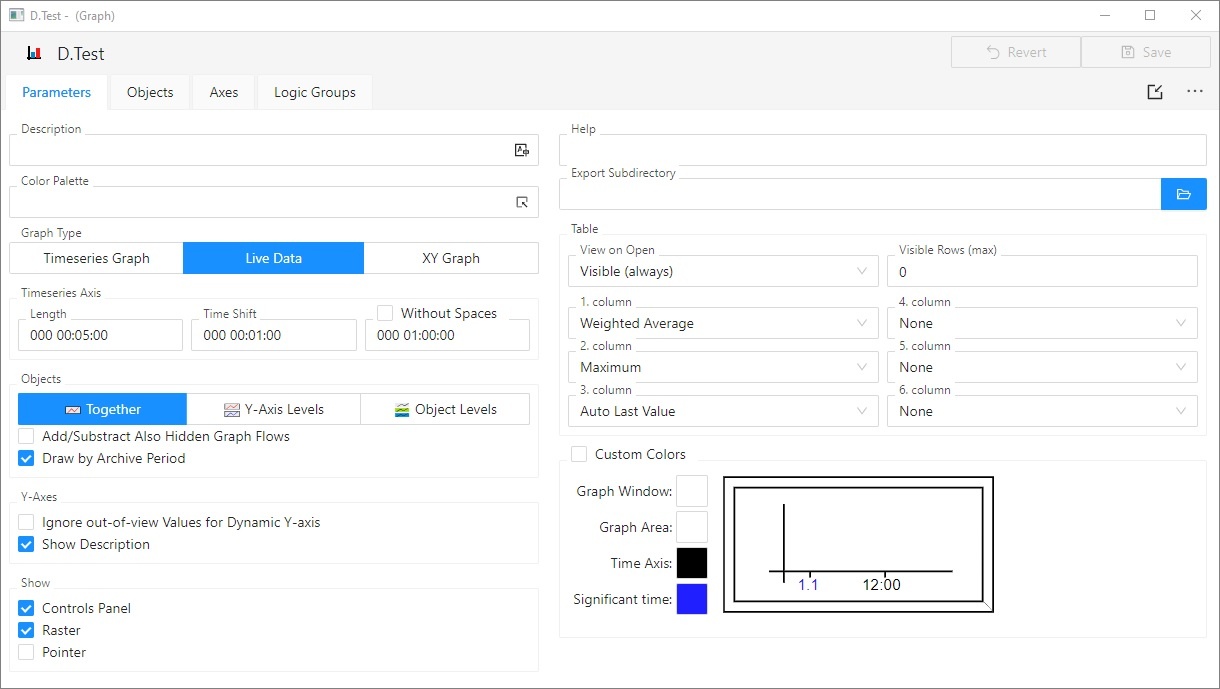Open the Color Palette selector icon
This screenshot has width=1220, height=689.
tap(521, 202)
